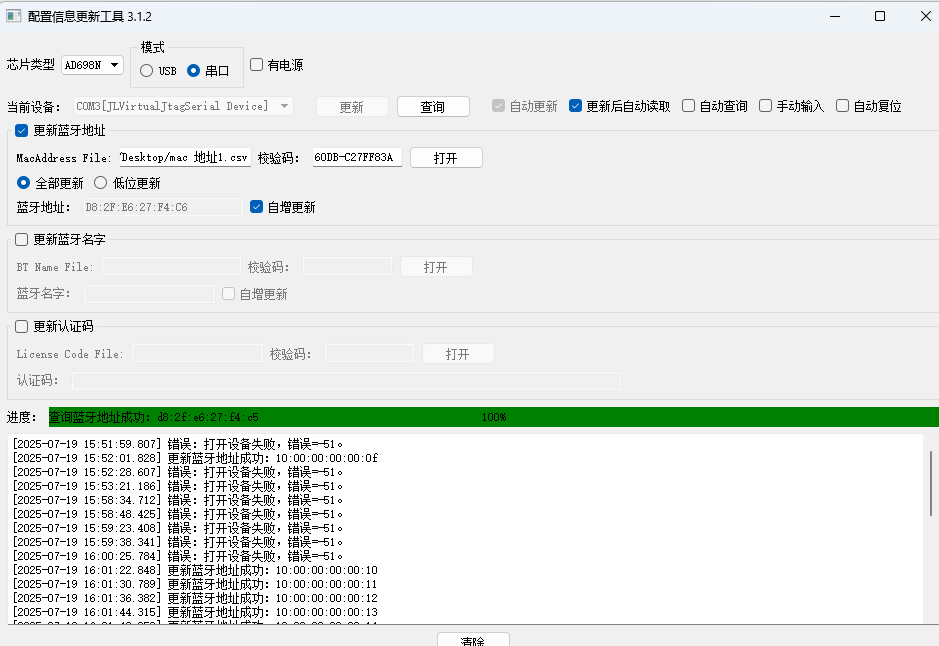Viewport: 939px width, 646px height.
Task: Click the 清除 button below the log
Action: [x=473, y=639]
